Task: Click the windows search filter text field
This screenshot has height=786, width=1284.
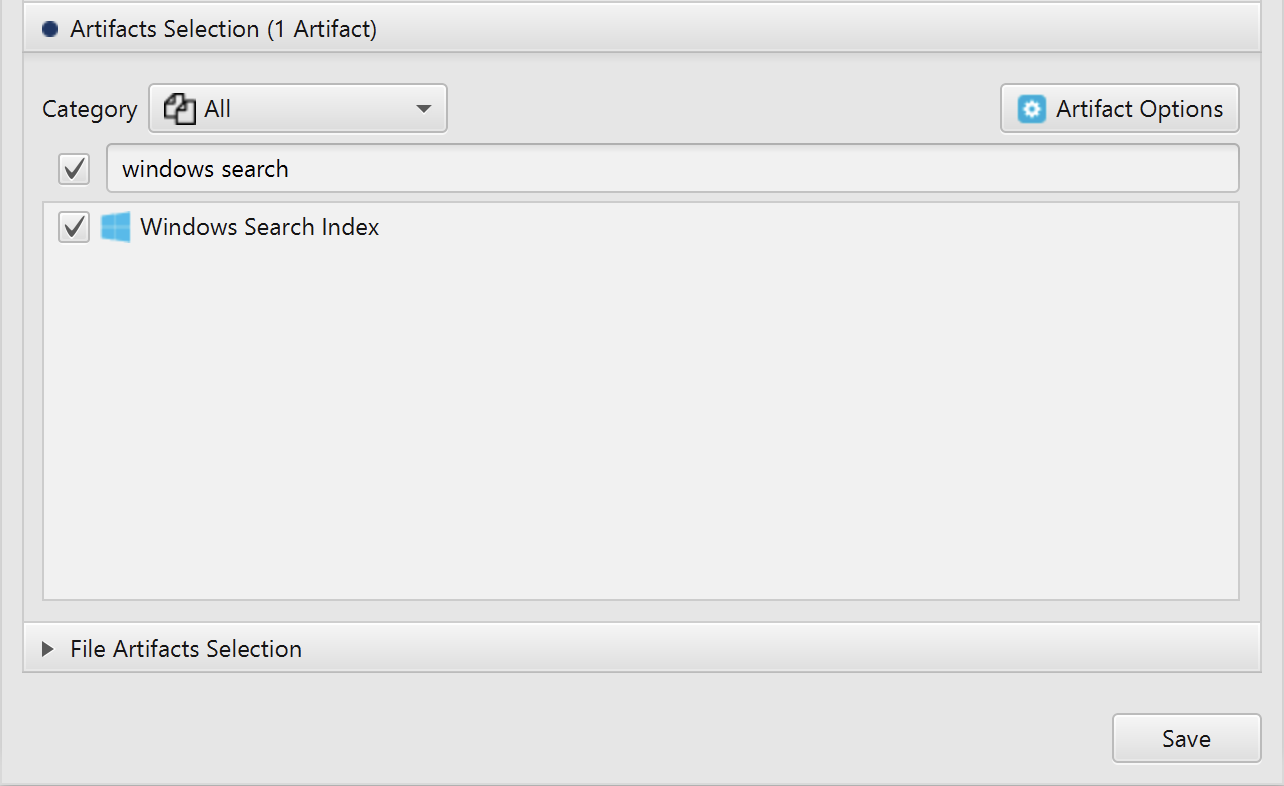Action: tap(673, 168)
